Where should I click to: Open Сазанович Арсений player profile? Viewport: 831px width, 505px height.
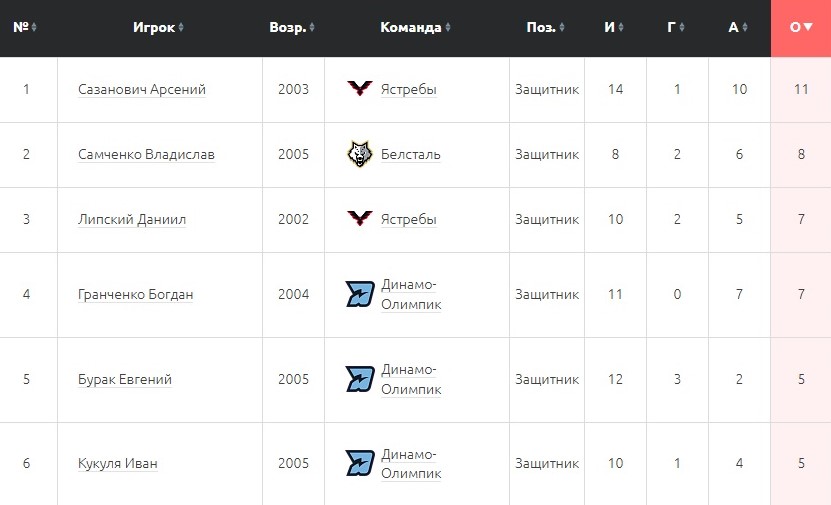click(142, 89)
